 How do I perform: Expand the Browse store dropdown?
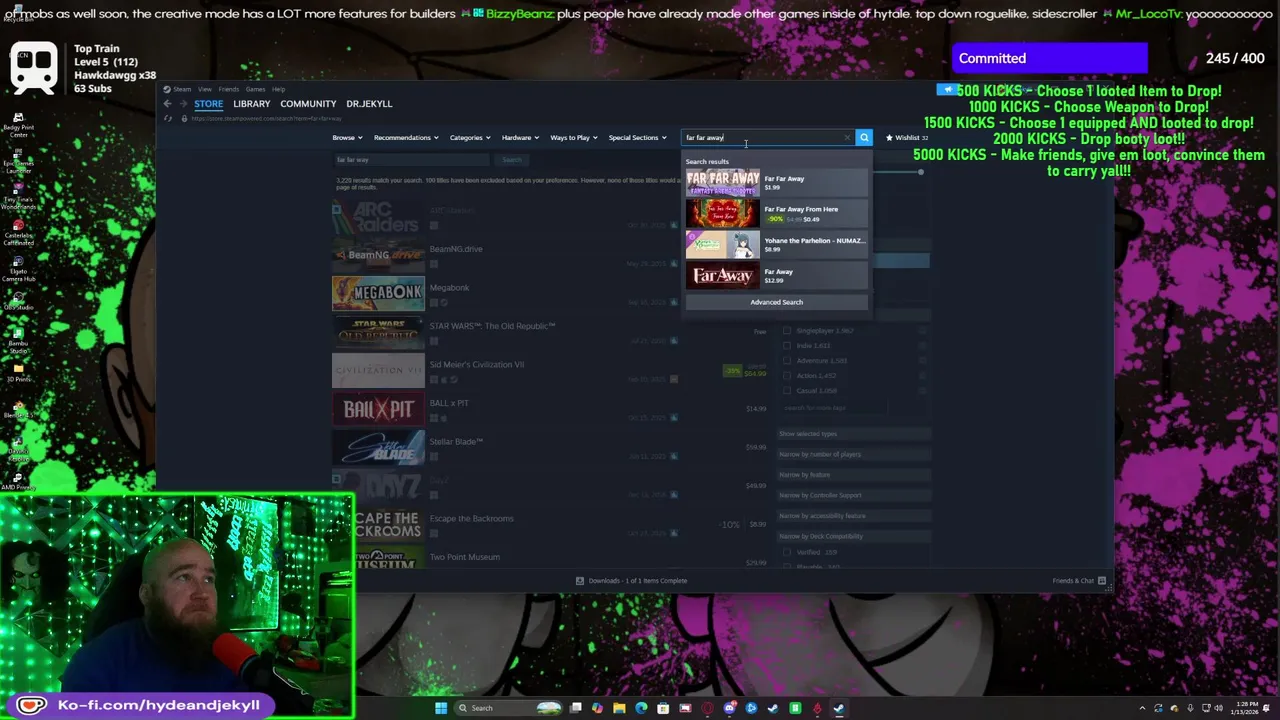point(347,138)
